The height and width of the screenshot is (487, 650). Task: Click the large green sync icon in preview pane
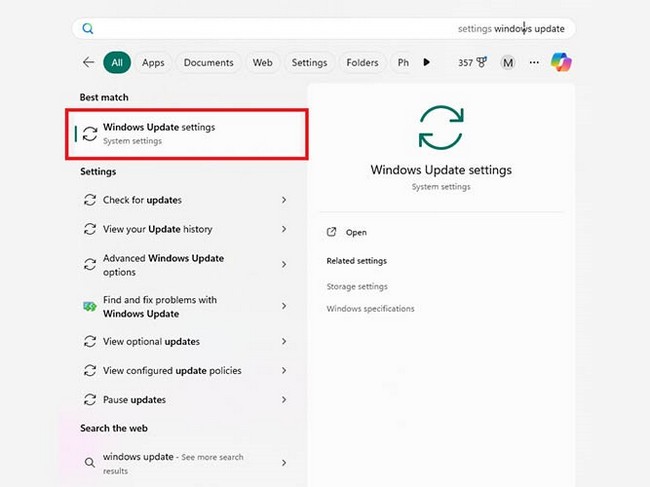(441, 127)
